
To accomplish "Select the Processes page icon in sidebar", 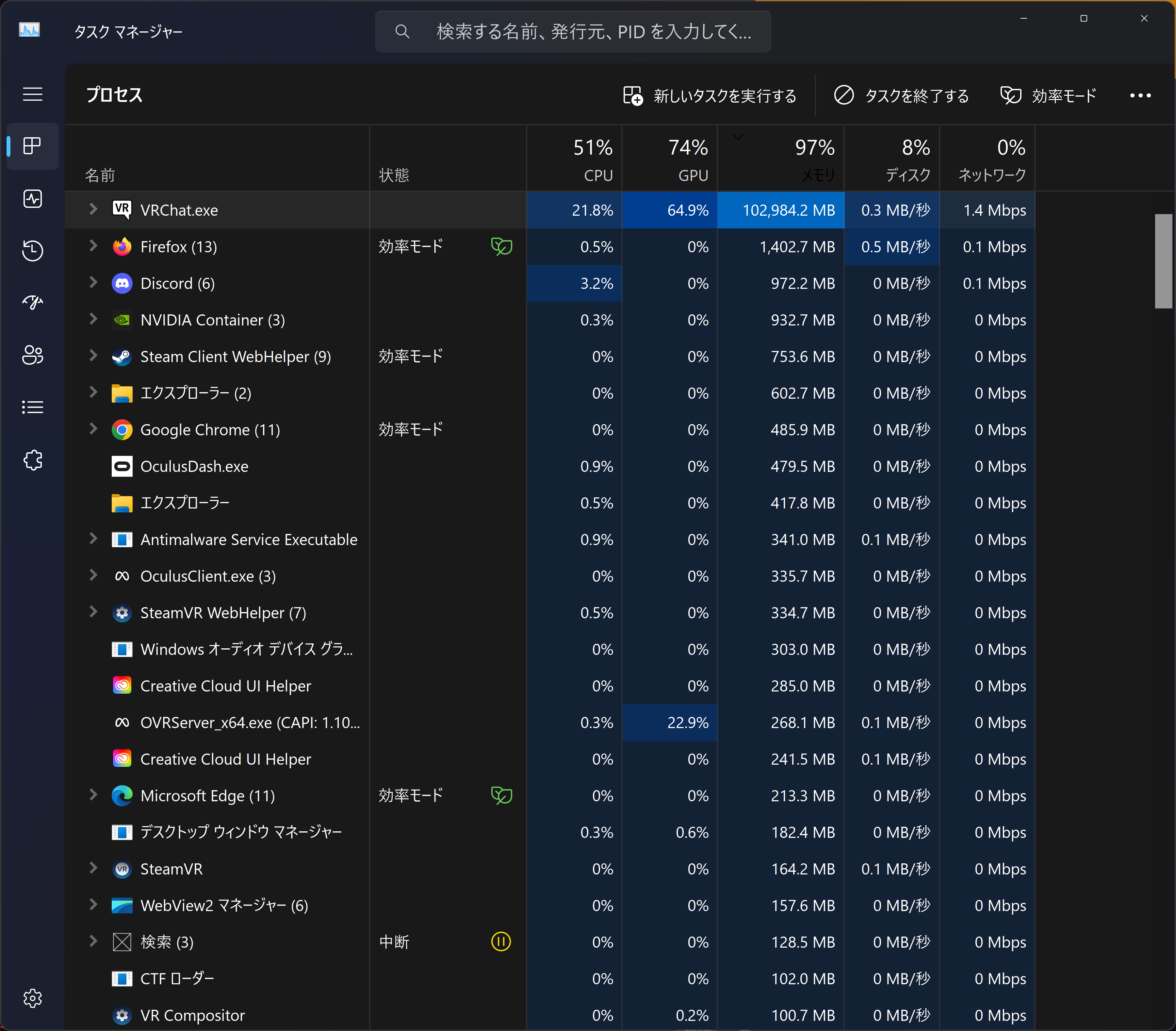I will pos(32,146).
